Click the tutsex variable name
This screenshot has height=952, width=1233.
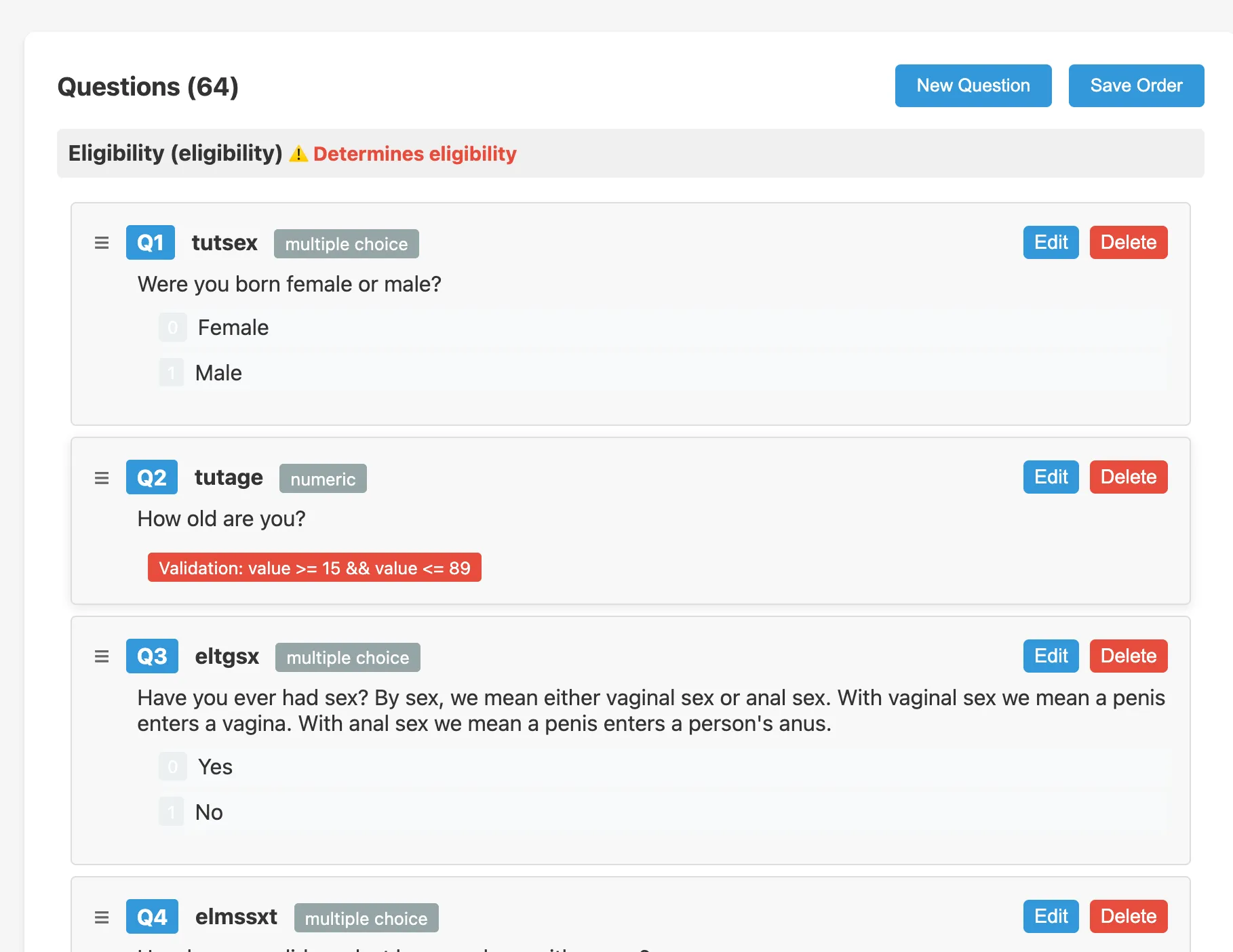pyautogui.click(x=224, y=243)
